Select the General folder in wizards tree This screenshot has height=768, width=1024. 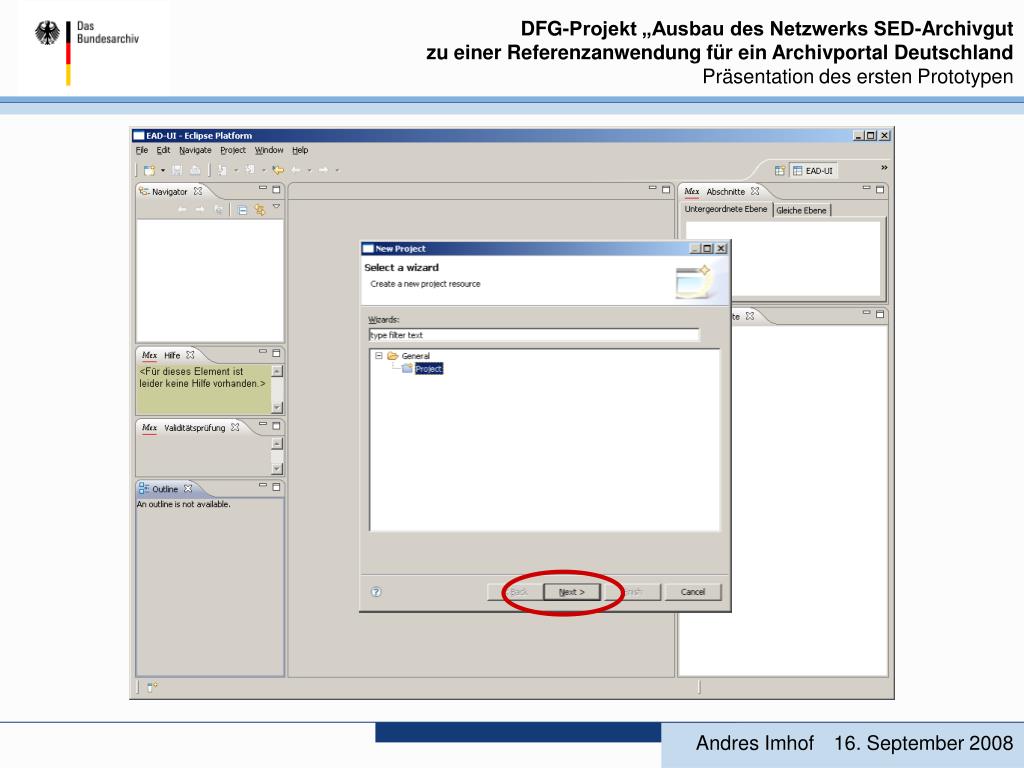(415, 356)
